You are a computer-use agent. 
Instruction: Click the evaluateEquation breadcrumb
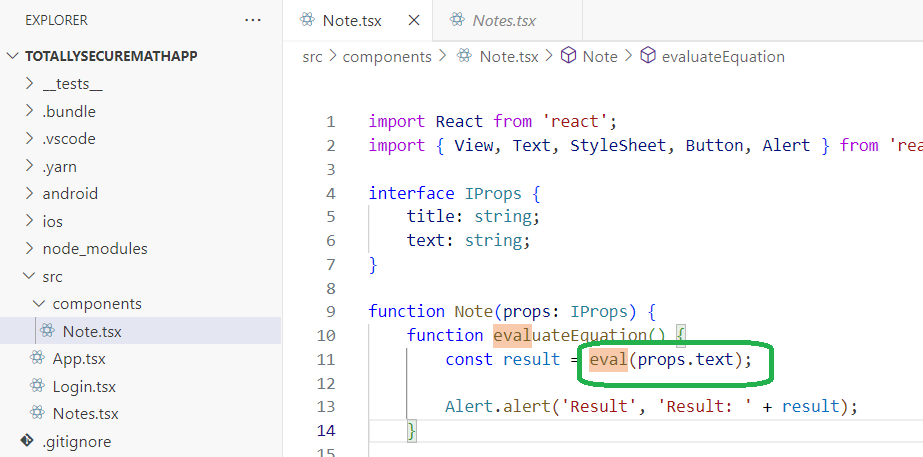tap(723, 57)
